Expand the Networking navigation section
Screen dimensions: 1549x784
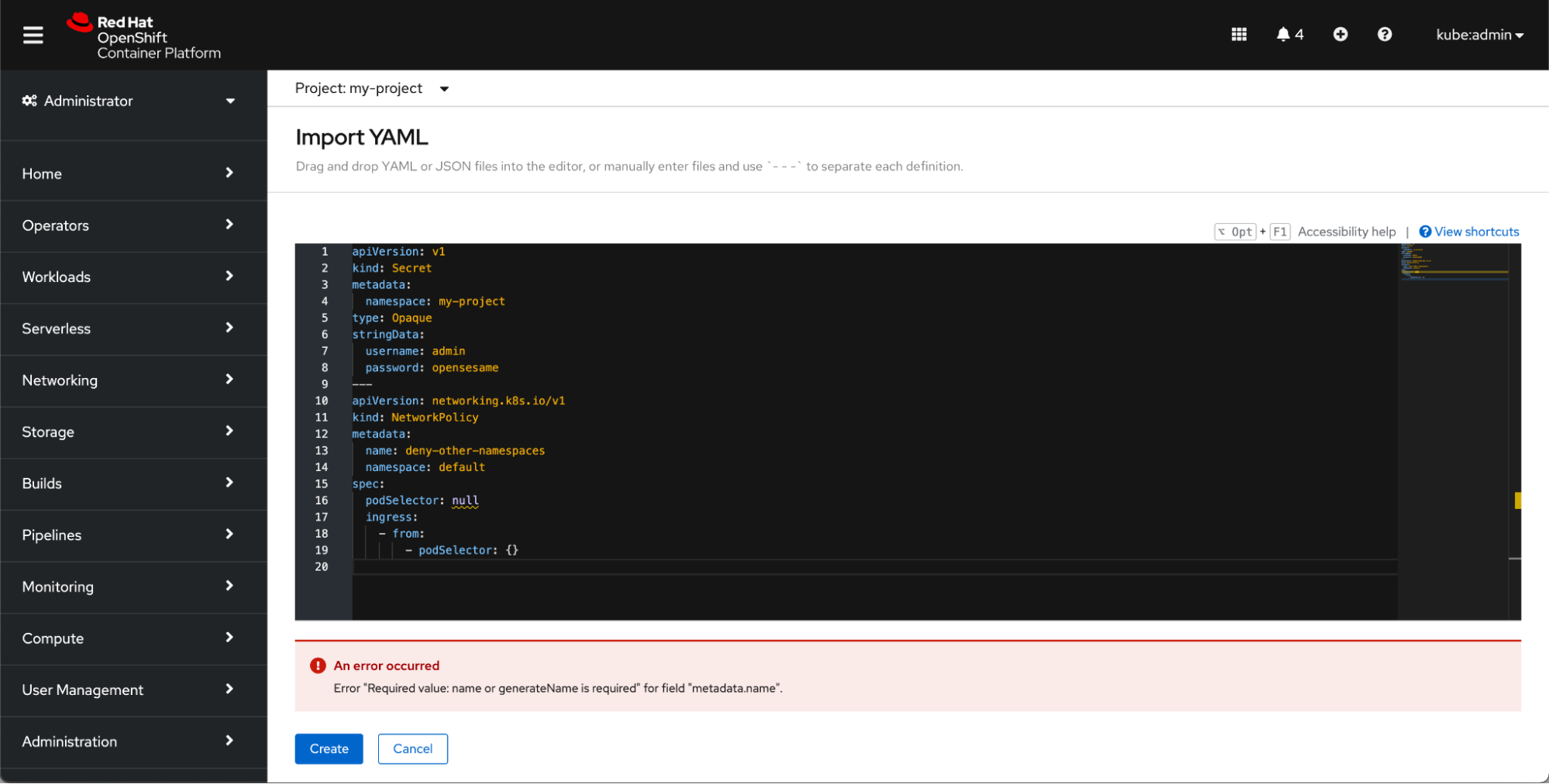[133, 380]
